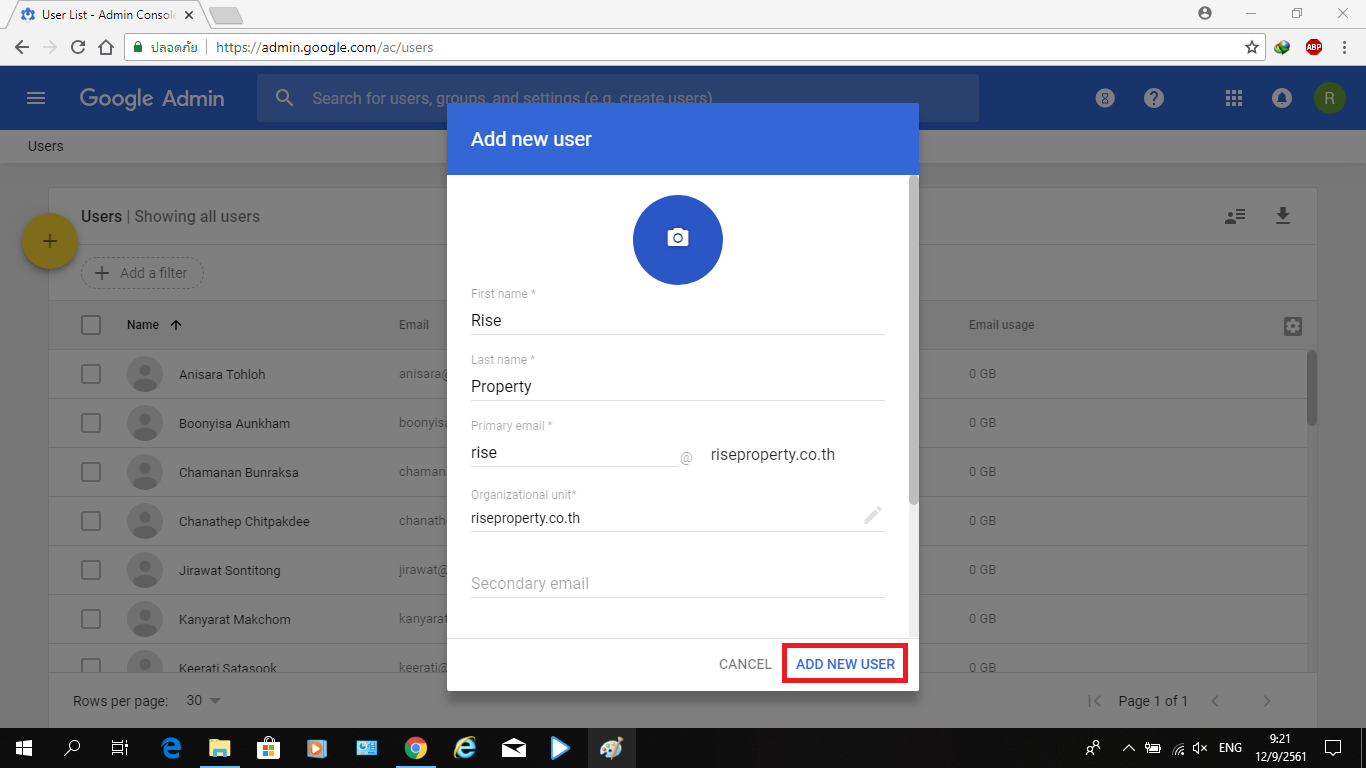Open the notifications bell icon
The image size is (1366, 768).
pyautogui.click(x=1281, y=98)
